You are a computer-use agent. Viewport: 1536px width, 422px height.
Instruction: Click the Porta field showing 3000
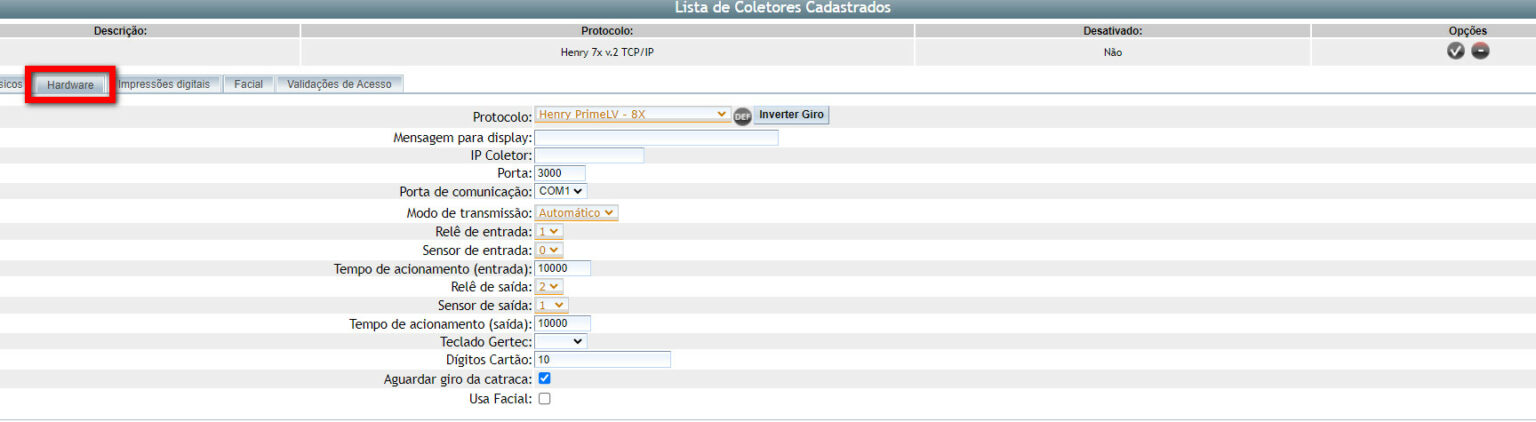click(560, 174)
